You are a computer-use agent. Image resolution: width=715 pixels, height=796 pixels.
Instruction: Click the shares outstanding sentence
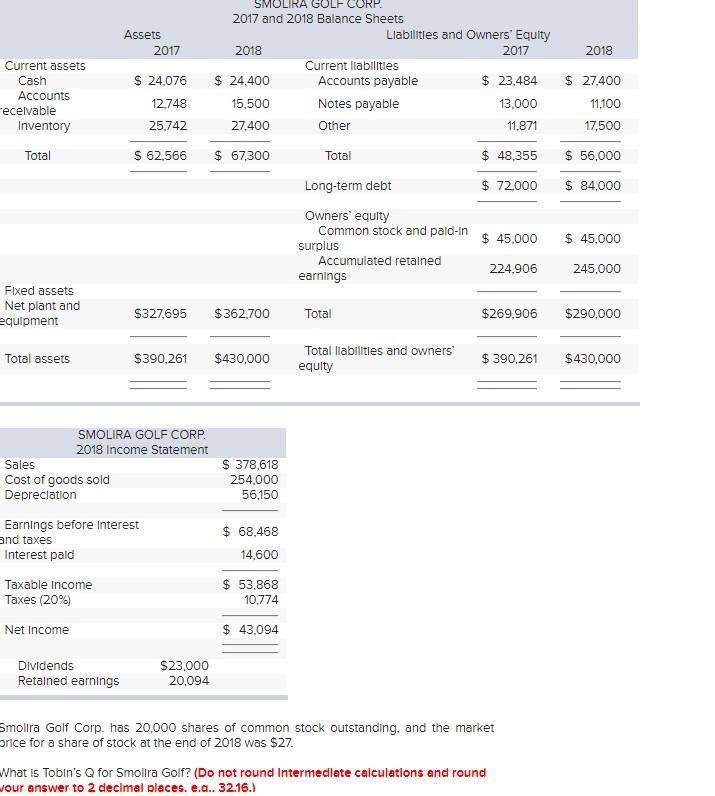click(x=247, y=735)
